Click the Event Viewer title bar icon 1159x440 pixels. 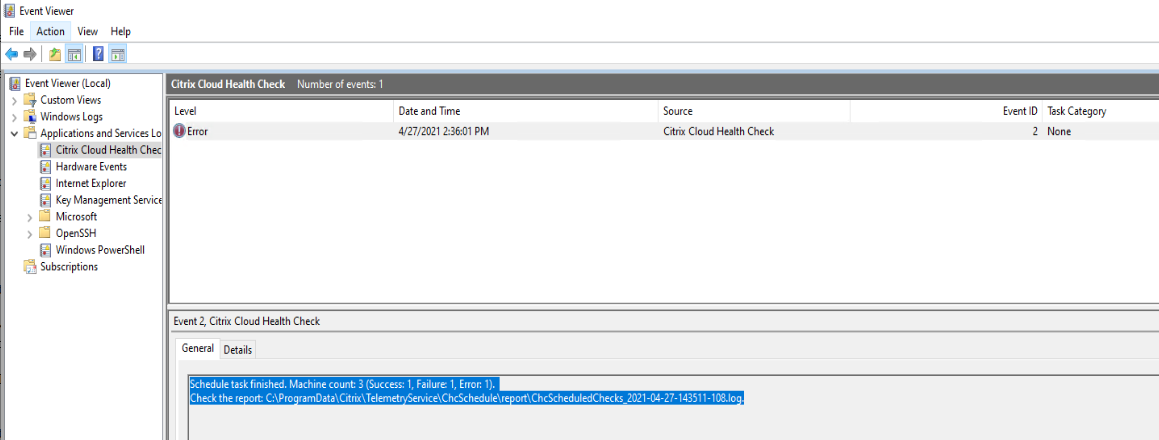coord(10,11)
